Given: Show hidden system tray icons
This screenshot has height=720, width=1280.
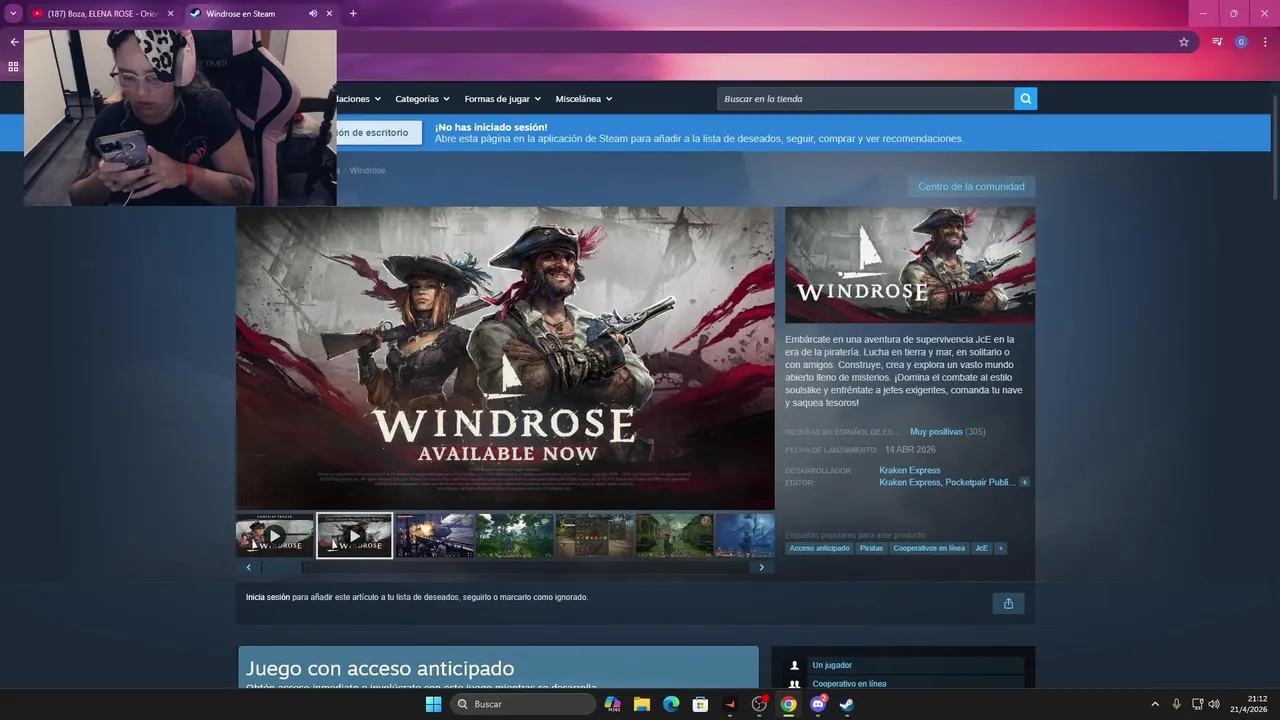Looking at the screenshot, I should 1155,704.
